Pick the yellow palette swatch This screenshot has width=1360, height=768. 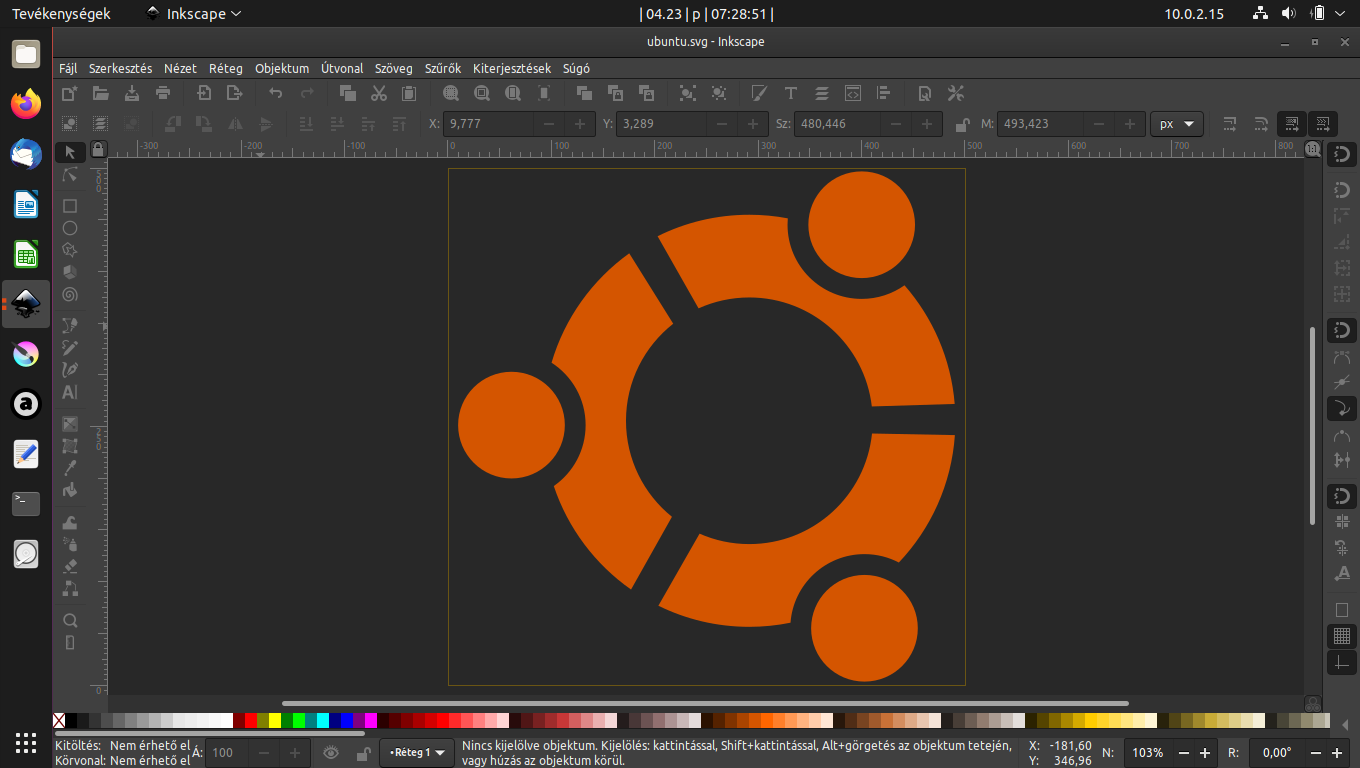click(x=275, y=720)
